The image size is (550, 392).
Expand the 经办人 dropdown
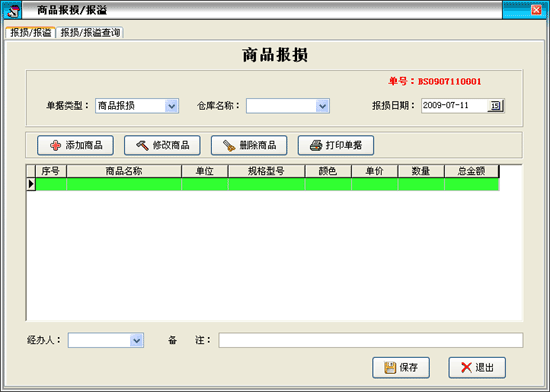[136, 340]
